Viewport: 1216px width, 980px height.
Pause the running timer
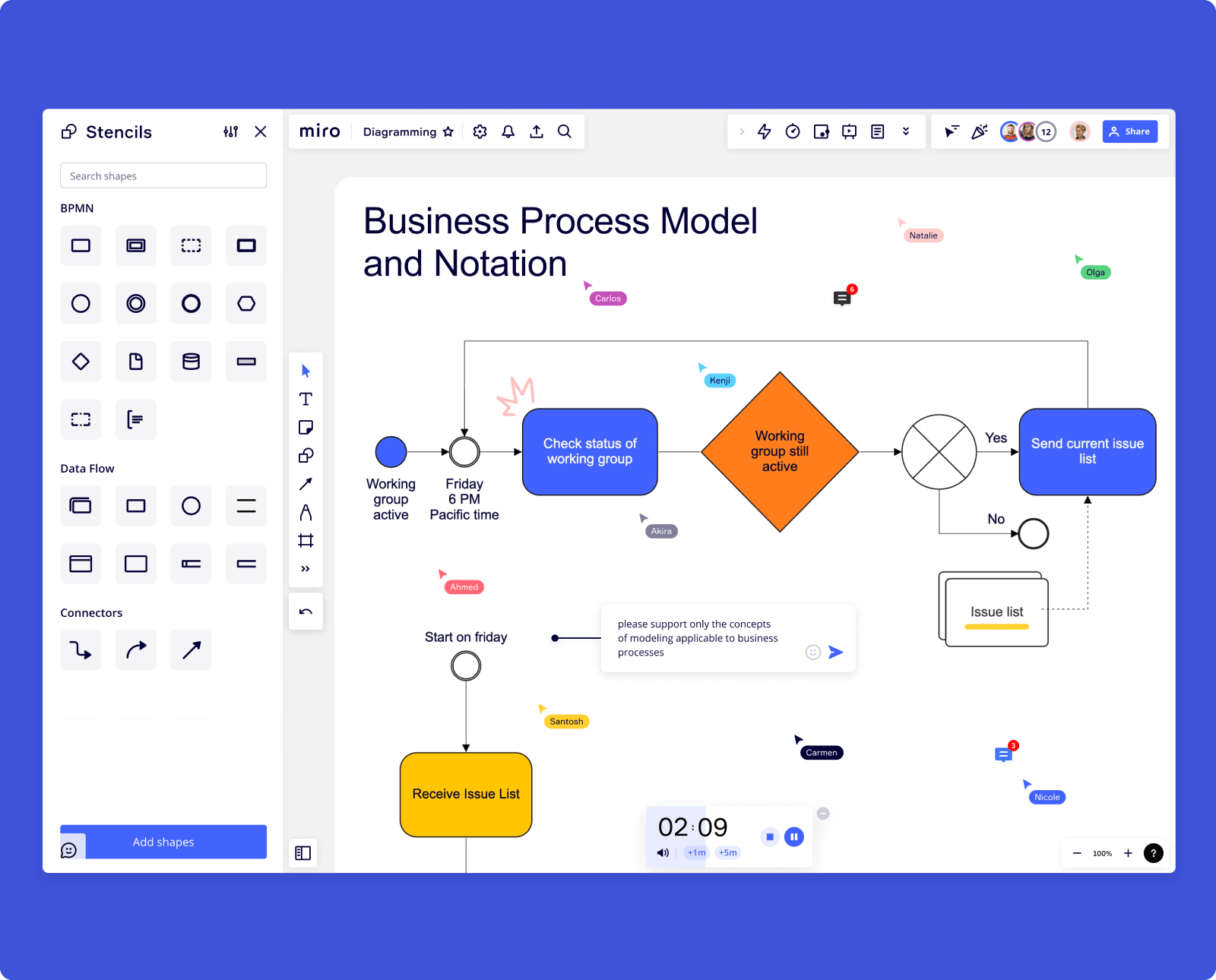[x=793, y=836]
